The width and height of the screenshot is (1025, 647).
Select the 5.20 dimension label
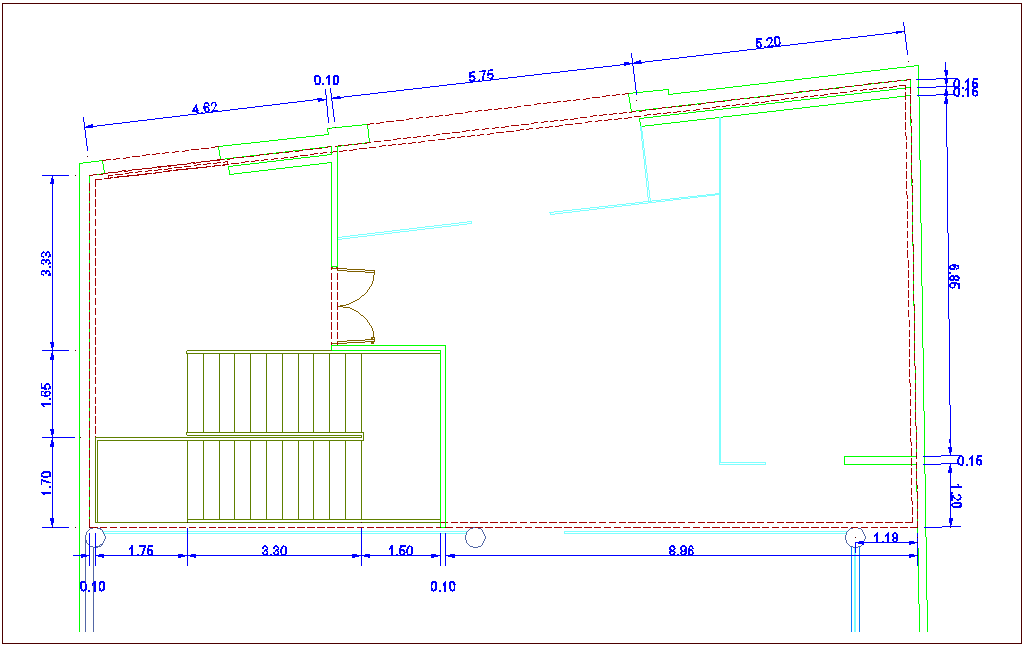[x=768, y=42]
